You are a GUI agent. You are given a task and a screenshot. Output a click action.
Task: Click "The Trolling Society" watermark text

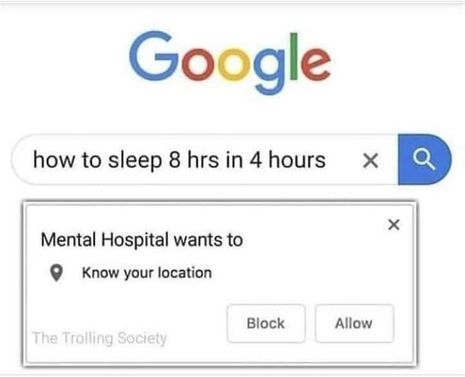[x=99, y=338]
